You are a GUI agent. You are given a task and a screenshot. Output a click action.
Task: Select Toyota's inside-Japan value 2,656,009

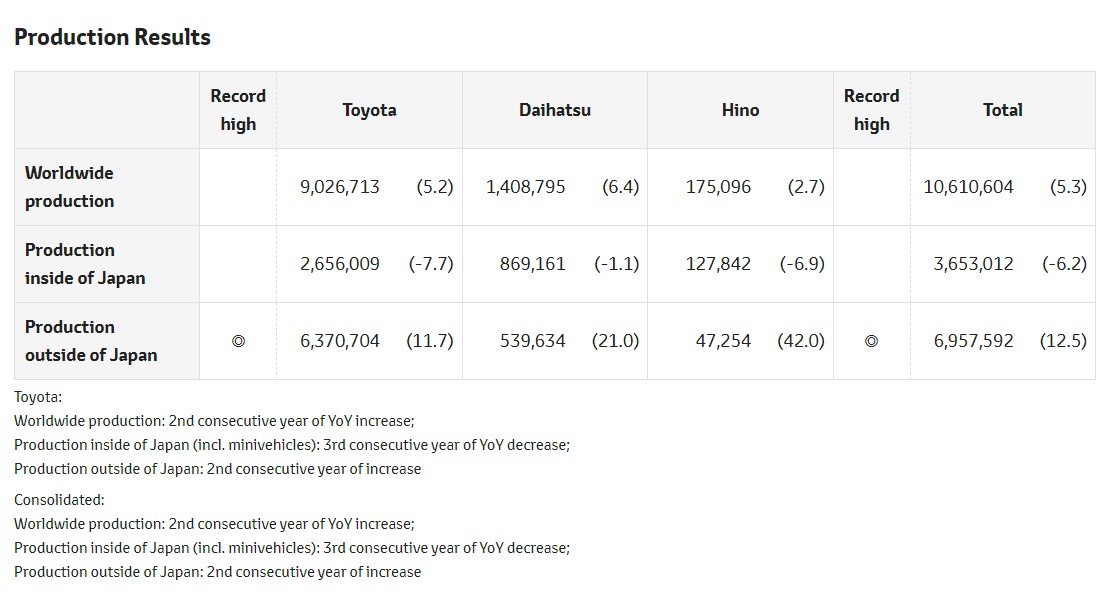[x=340, y=264]
